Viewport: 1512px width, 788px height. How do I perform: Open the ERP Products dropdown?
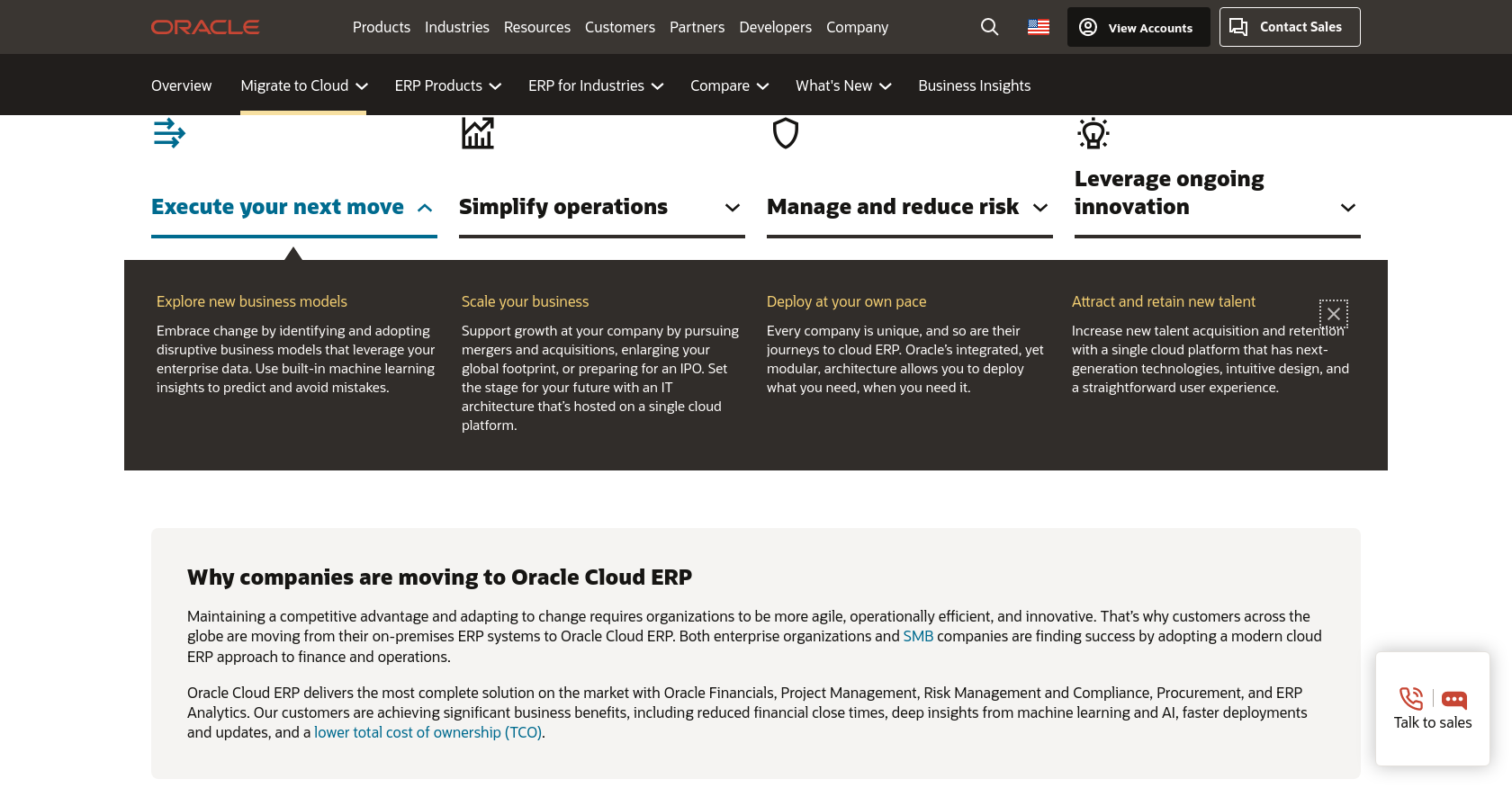[448, 85]
